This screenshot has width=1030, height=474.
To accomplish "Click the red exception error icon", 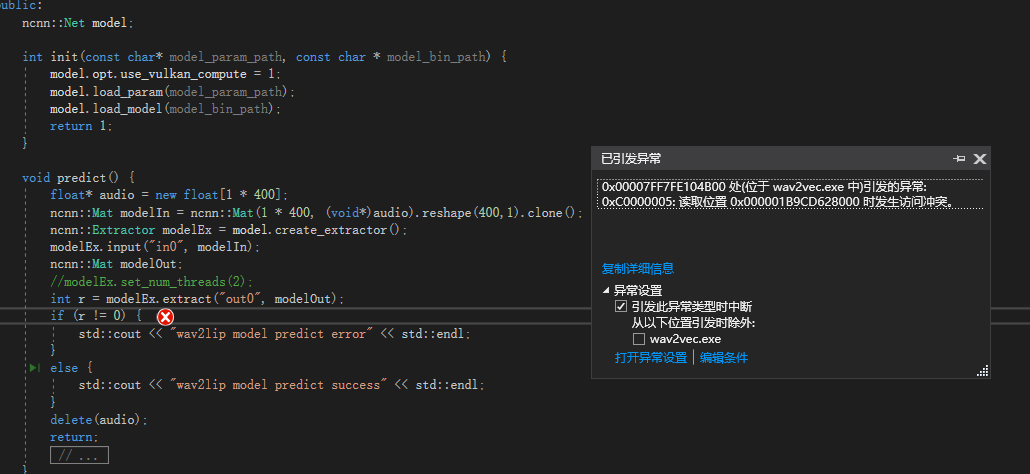I will click(166, 317).
